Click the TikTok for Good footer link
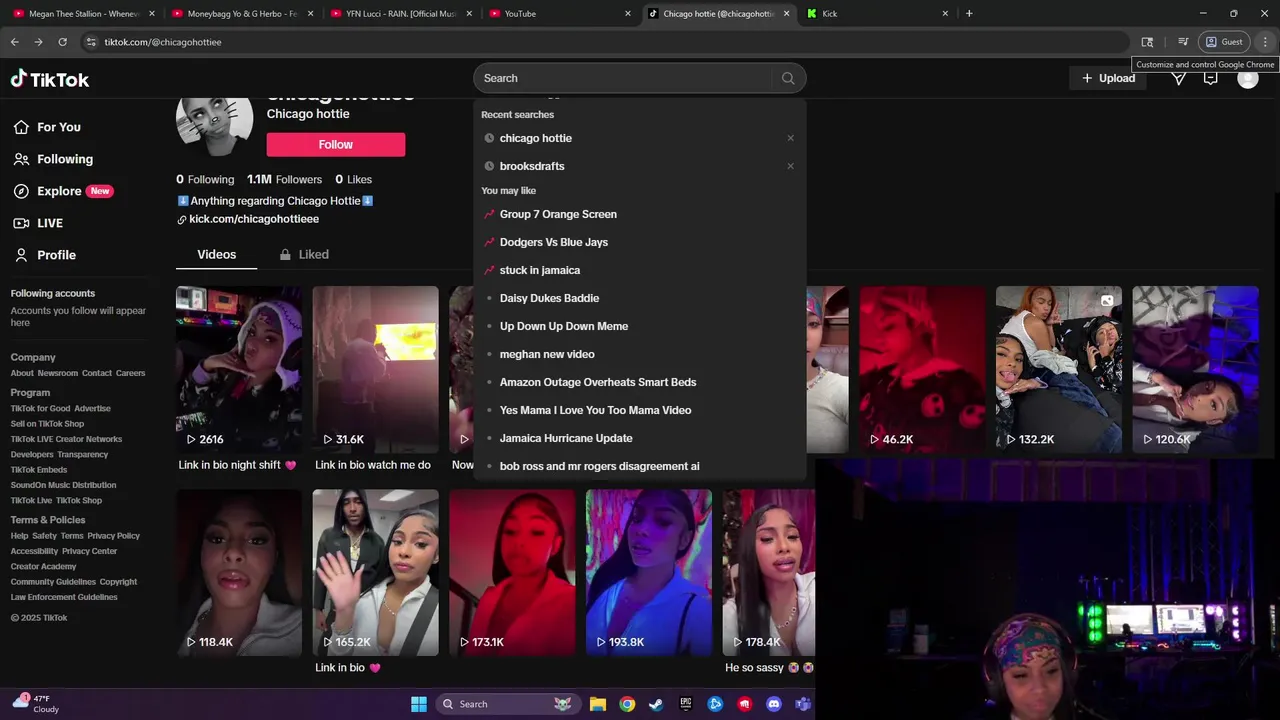This screenshot has width=1280, height=720. pos(40,408)
